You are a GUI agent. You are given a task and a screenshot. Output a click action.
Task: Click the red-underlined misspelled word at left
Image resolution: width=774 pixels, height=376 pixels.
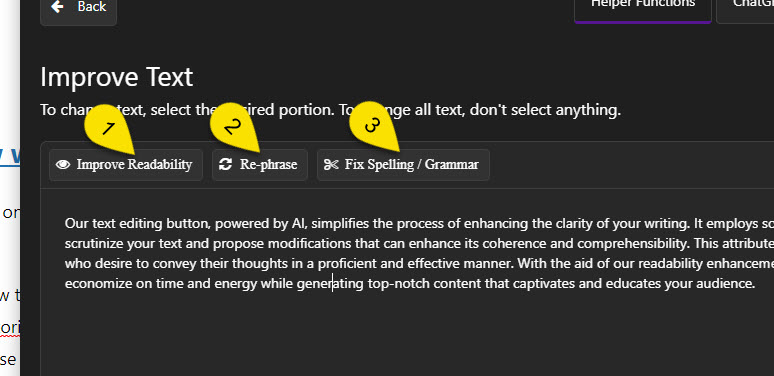(x=10, y=328)
